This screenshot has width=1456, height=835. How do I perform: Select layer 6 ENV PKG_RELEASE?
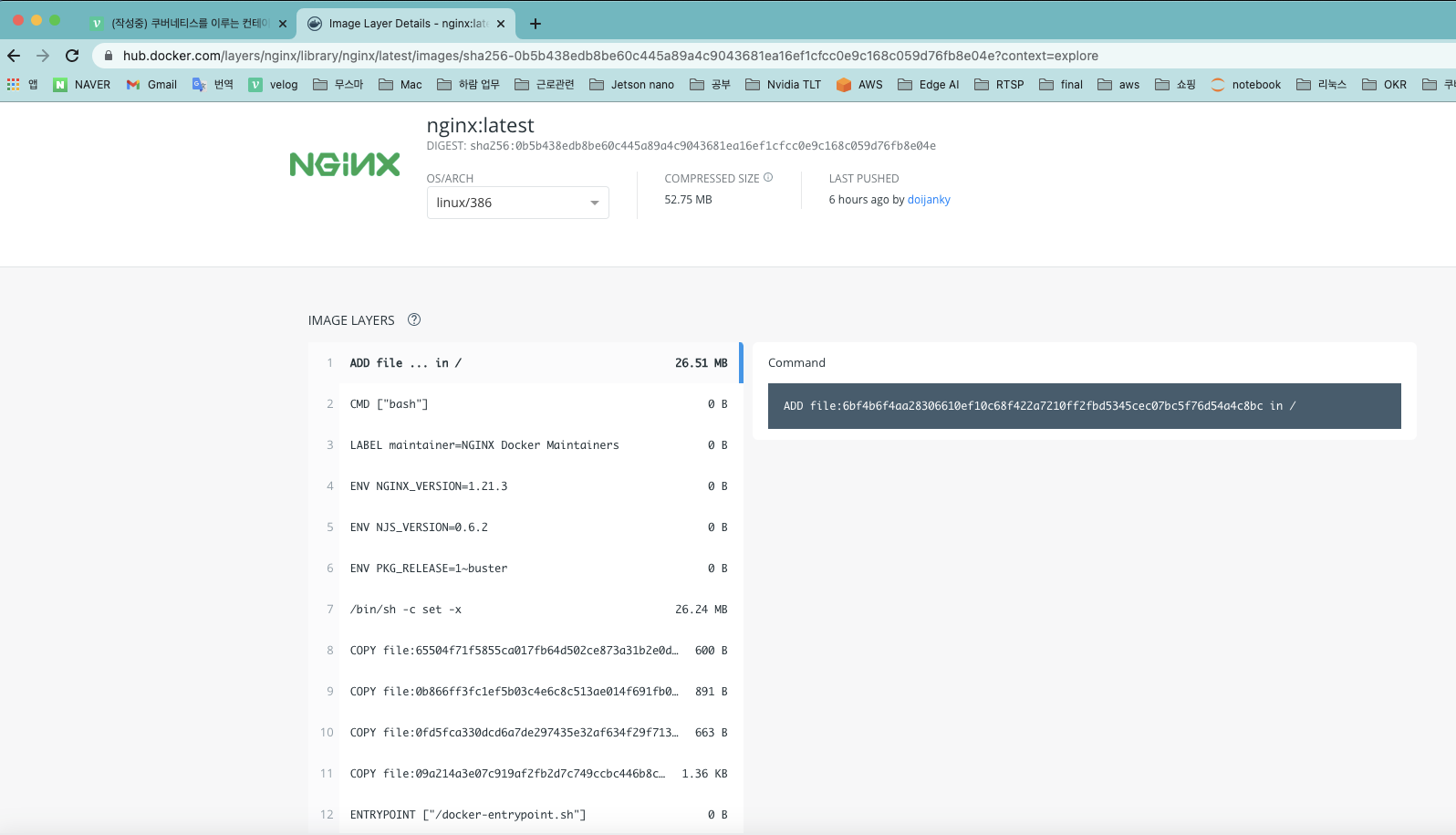tap(525, 568)
